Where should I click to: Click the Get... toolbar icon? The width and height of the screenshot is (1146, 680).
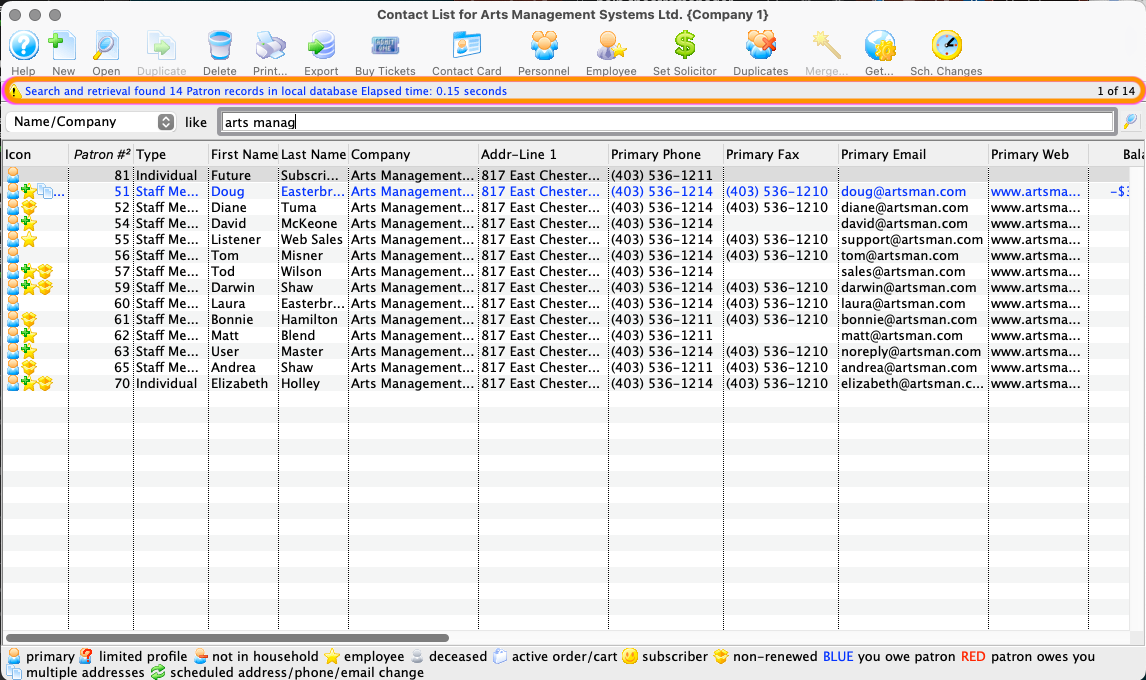tap(879, 46)
